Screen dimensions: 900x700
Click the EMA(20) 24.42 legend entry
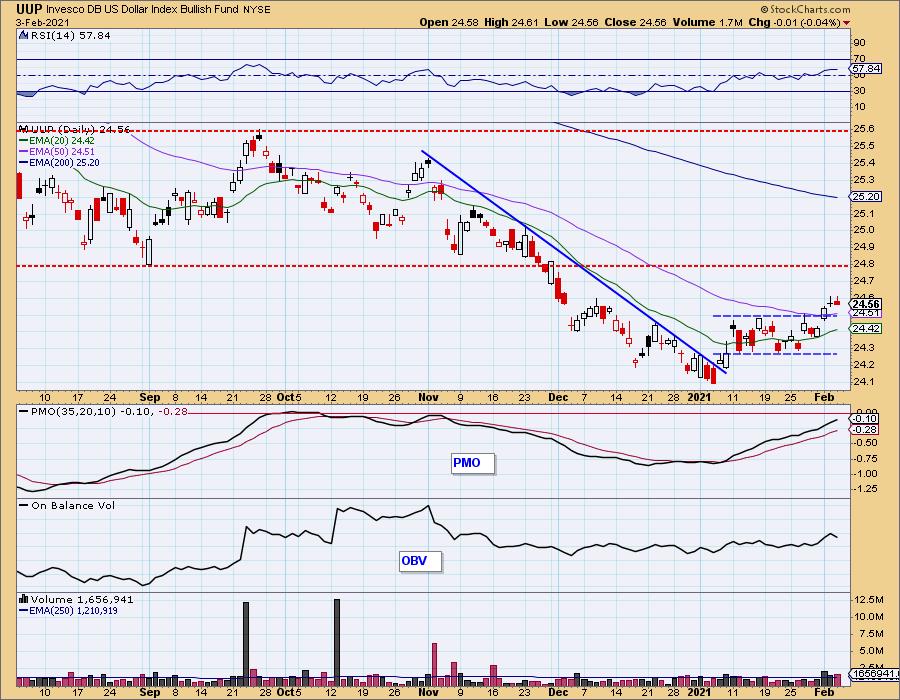point(57,141)
